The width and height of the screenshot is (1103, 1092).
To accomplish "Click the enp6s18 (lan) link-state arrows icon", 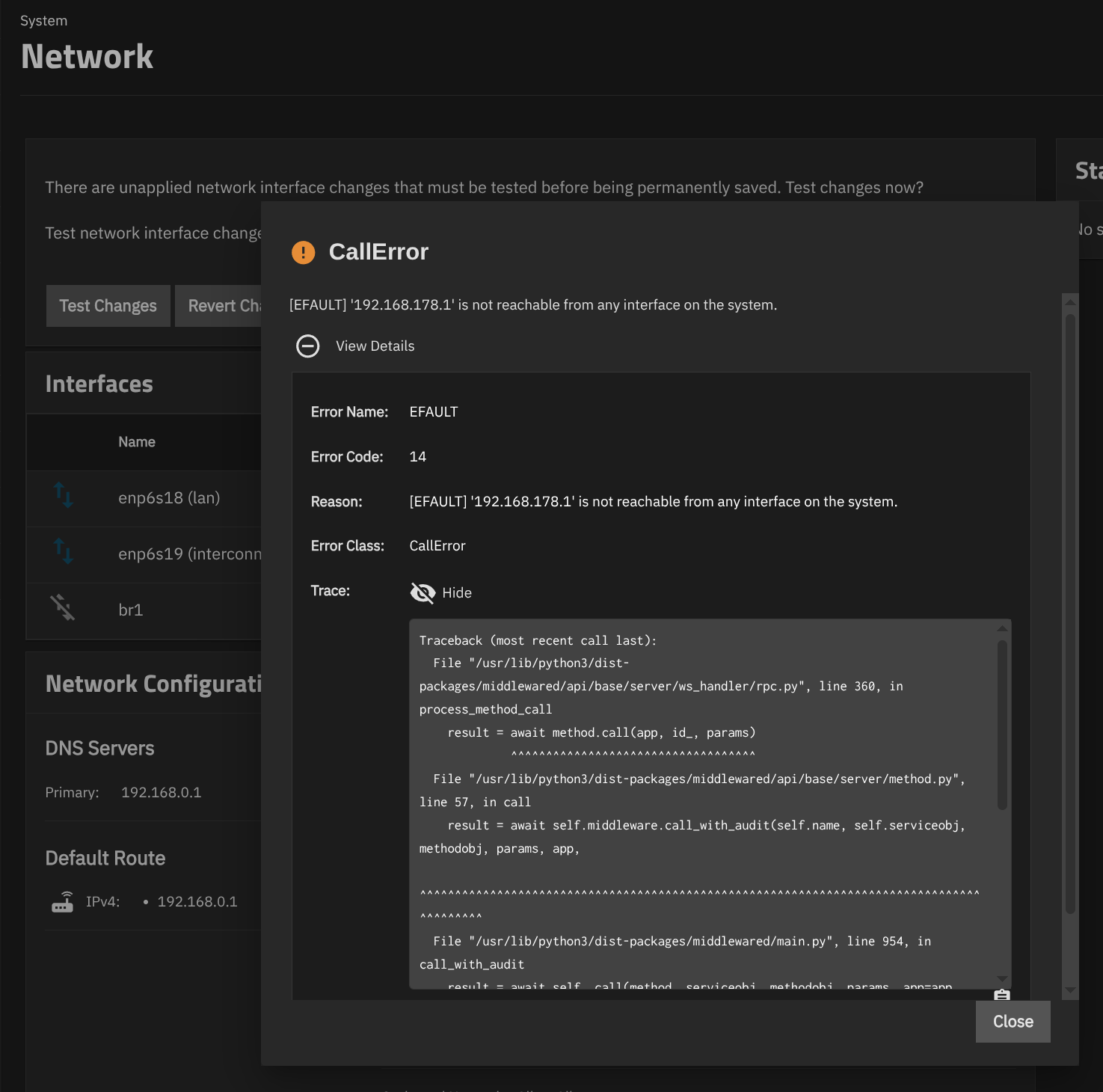I will tap(64, 495).
